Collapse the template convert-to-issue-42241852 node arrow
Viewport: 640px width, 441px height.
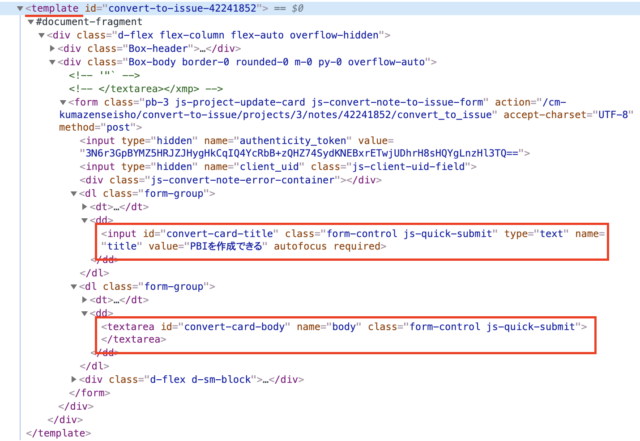tap(20, 8)
